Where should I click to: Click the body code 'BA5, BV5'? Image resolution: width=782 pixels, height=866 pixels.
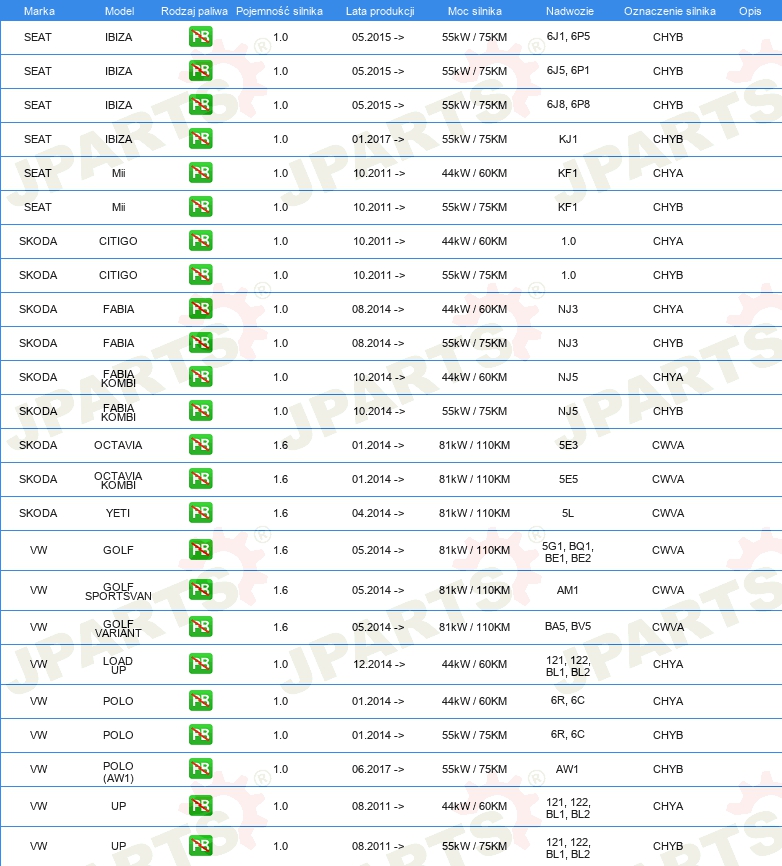click(568, 626)
